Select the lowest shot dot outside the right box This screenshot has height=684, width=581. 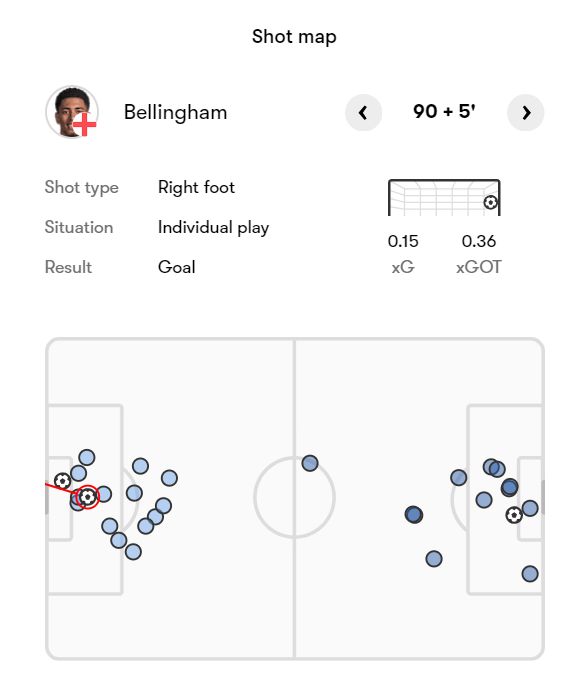point(434,559)
